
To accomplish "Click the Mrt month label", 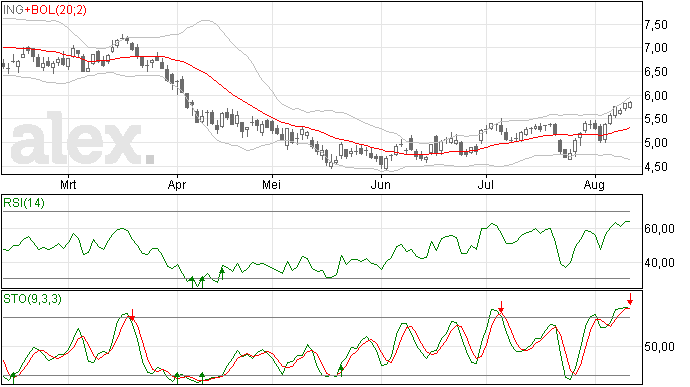I will tap(68, 184).
